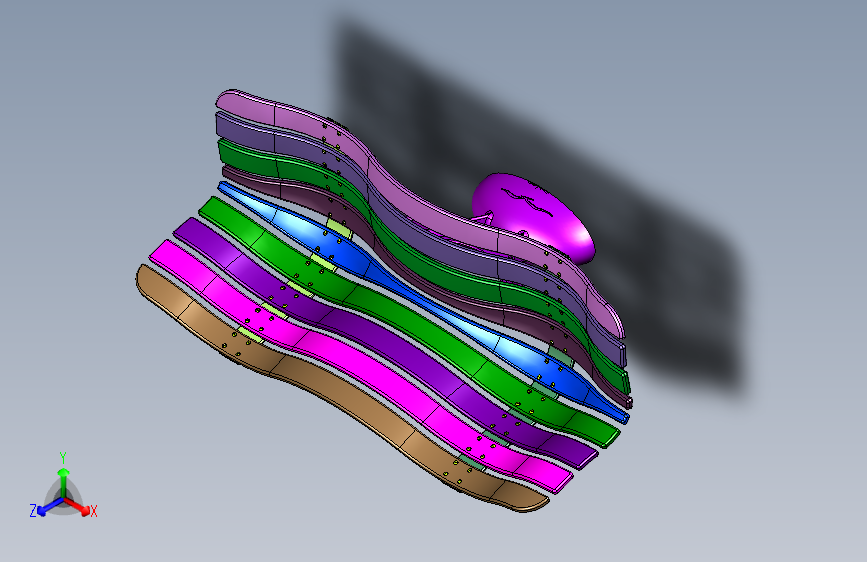The image size is (867, 562).
Task: Click the red X axis of the triad
Action: point(77,505)
